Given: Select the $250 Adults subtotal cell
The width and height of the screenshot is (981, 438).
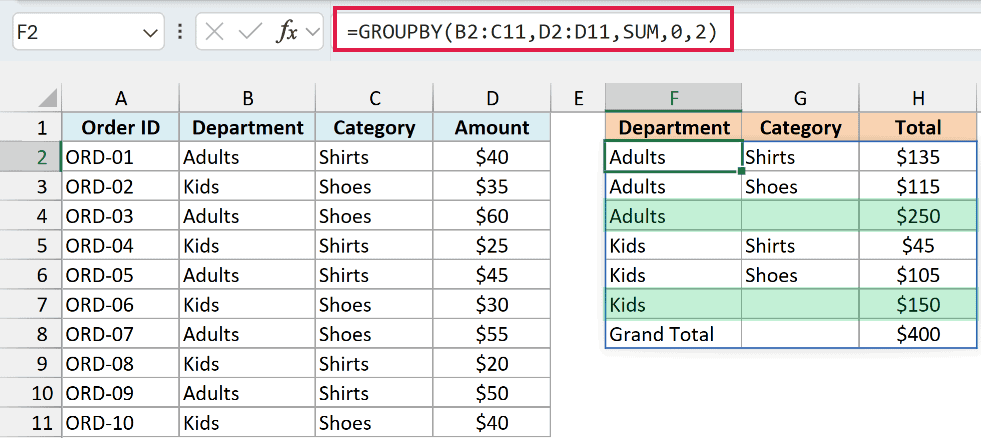Looking at the screenshot, I should [x=918, y=216].
